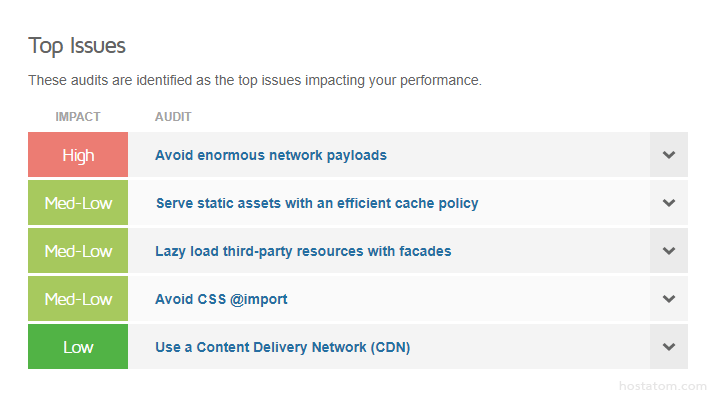720x400 pixels.
Task: Click Med-Low badge beside CSS @import audit
Action: point(78,299)
